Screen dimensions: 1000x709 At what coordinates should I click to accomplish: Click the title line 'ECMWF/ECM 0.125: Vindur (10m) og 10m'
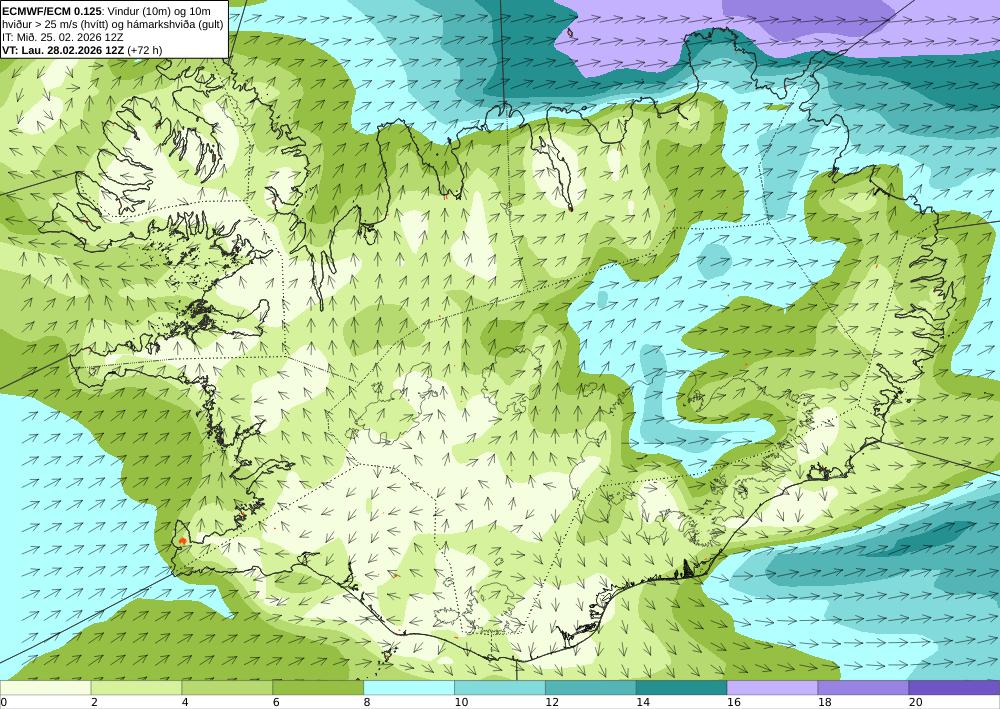(x=106, y=11)
